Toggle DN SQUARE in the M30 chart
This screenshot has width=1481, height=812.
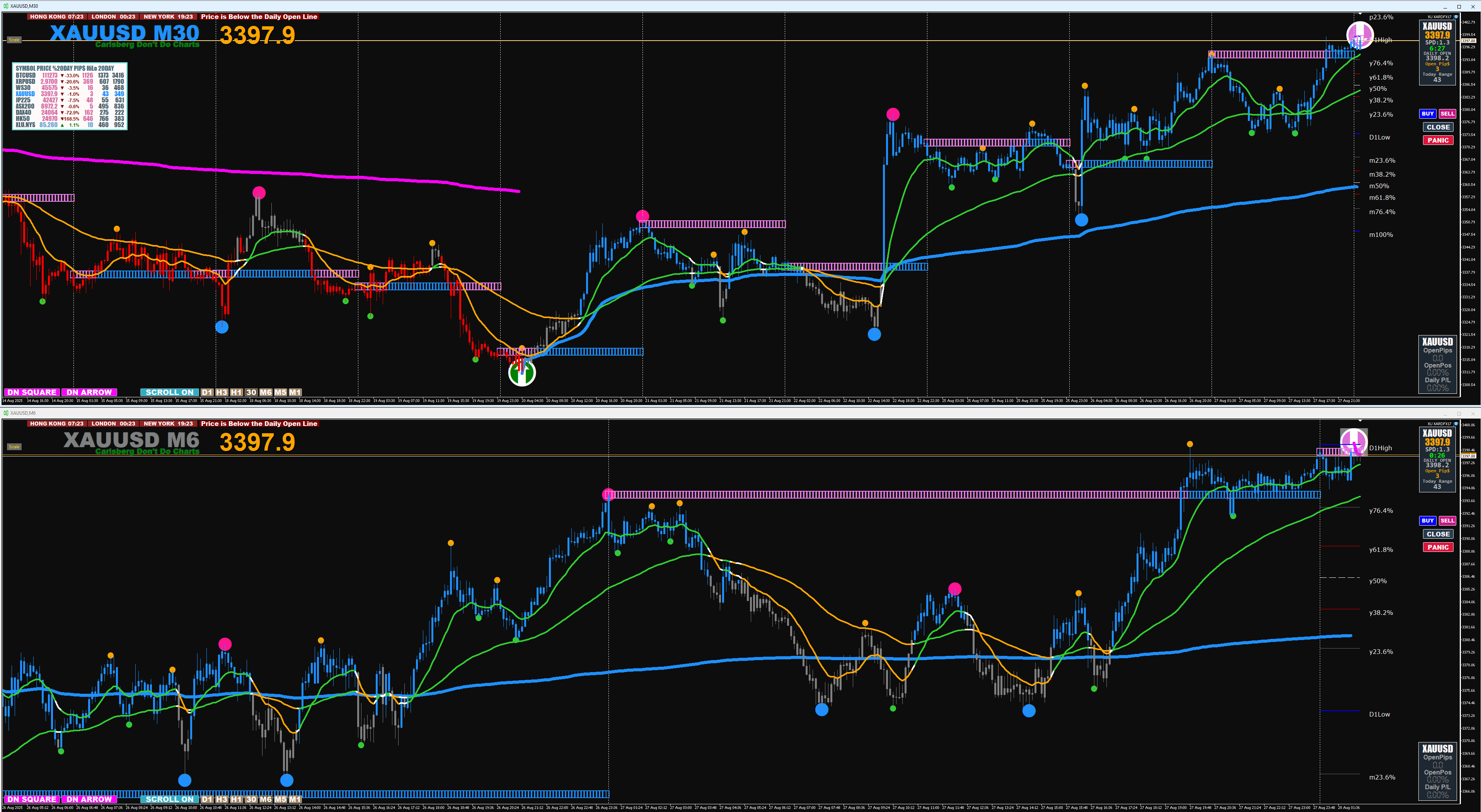click(32, 393)
